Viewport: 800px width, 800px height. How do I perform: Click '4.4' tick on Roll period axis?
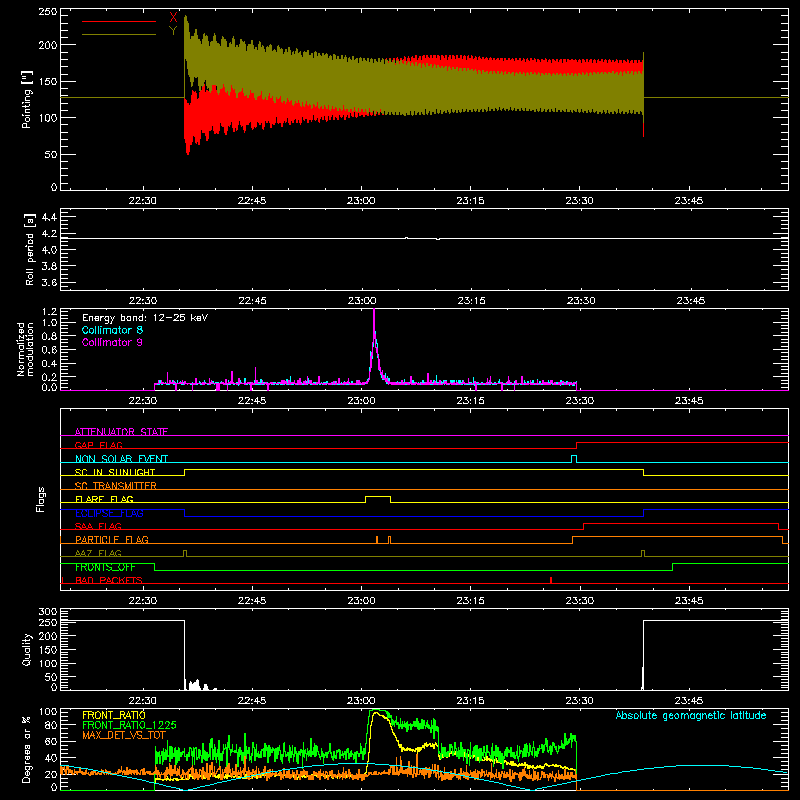[49, 217]
